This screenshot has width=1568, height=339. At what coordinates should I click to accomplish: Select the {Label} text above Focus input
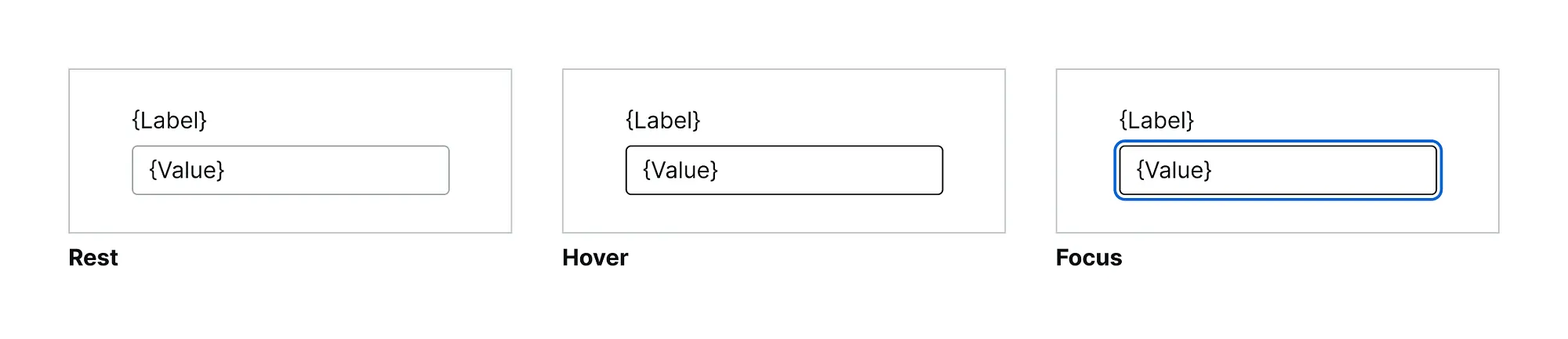pyautogui.click(x=1157, y=120)
